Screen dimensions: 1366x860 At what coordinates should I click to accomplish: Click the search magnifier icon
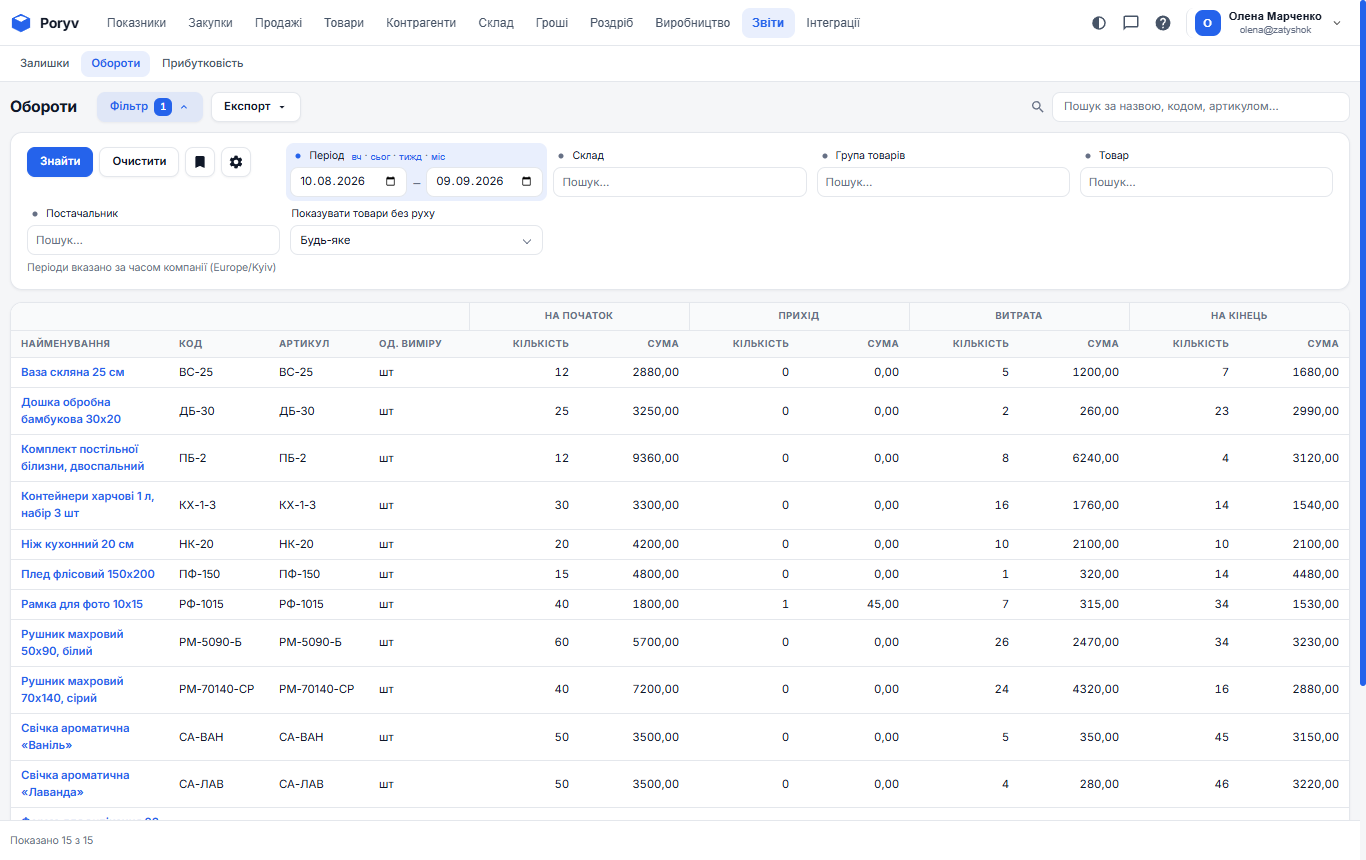click(x=1038, y=107)
